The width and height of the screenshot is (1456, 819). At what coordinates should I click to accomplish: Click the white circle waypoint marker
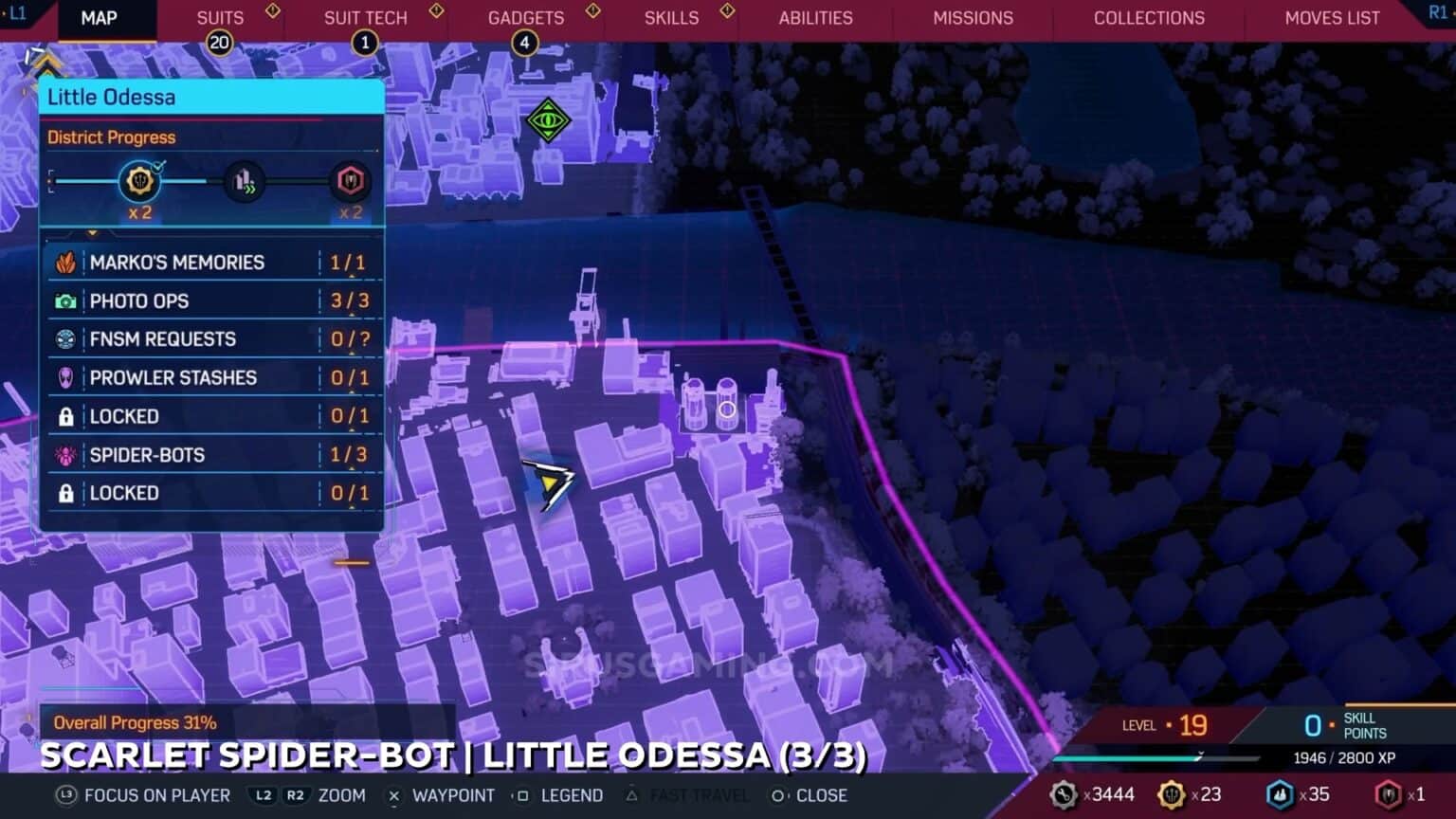click(x=727, y=409)
